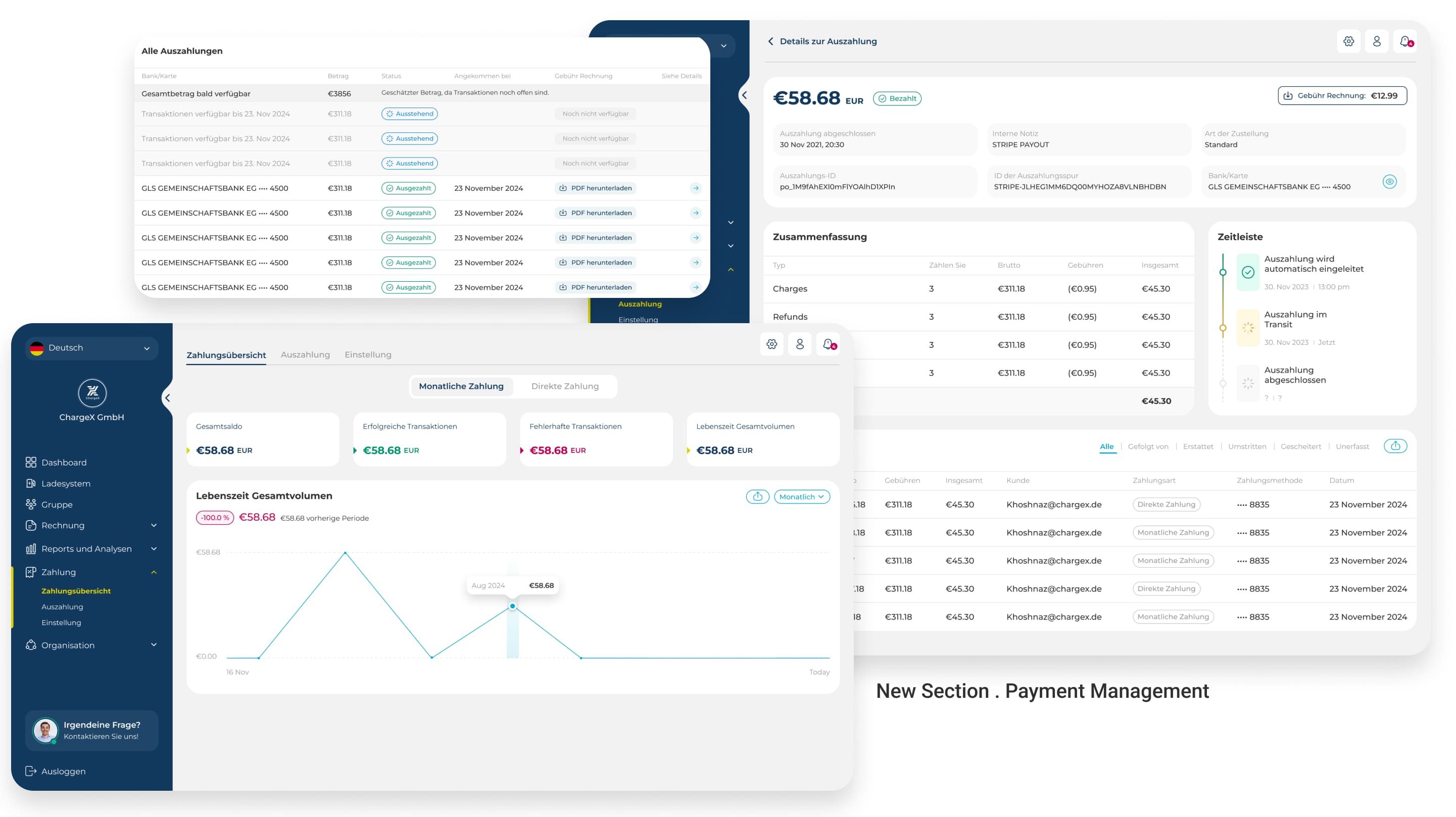
Task: Click first PDF herunterladen button
Action: pyautogui.click(x=595, y=188)
